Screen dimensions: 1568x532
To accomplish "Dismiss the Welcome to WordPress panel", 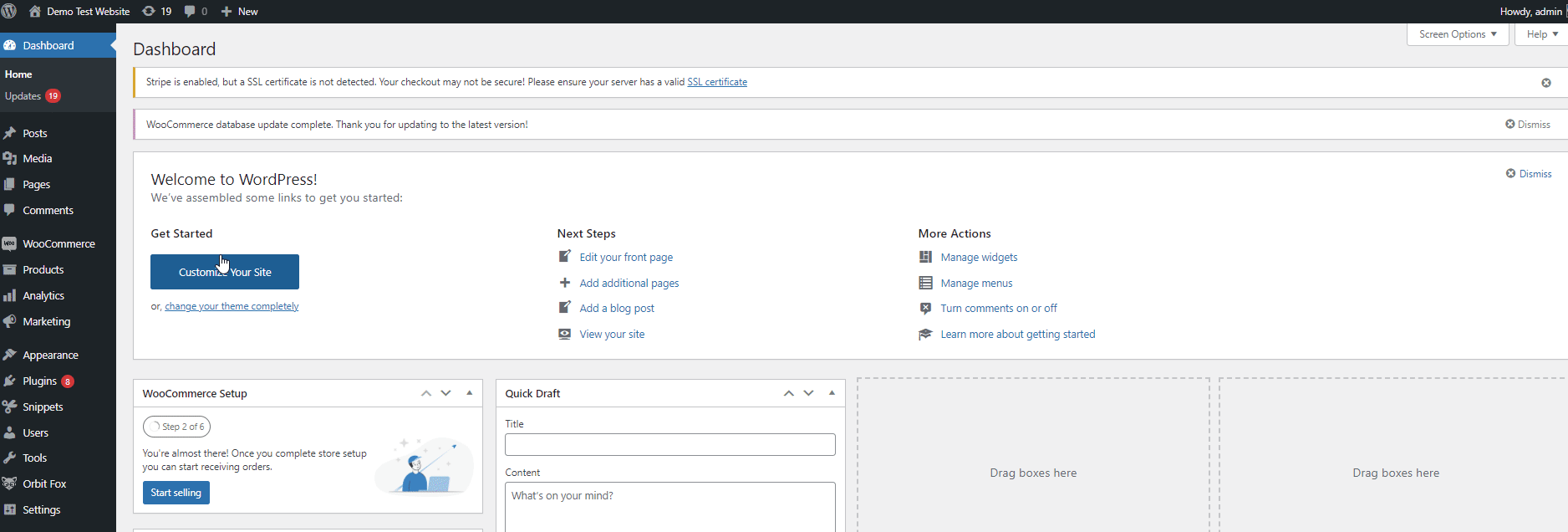I will [1529, 174].
